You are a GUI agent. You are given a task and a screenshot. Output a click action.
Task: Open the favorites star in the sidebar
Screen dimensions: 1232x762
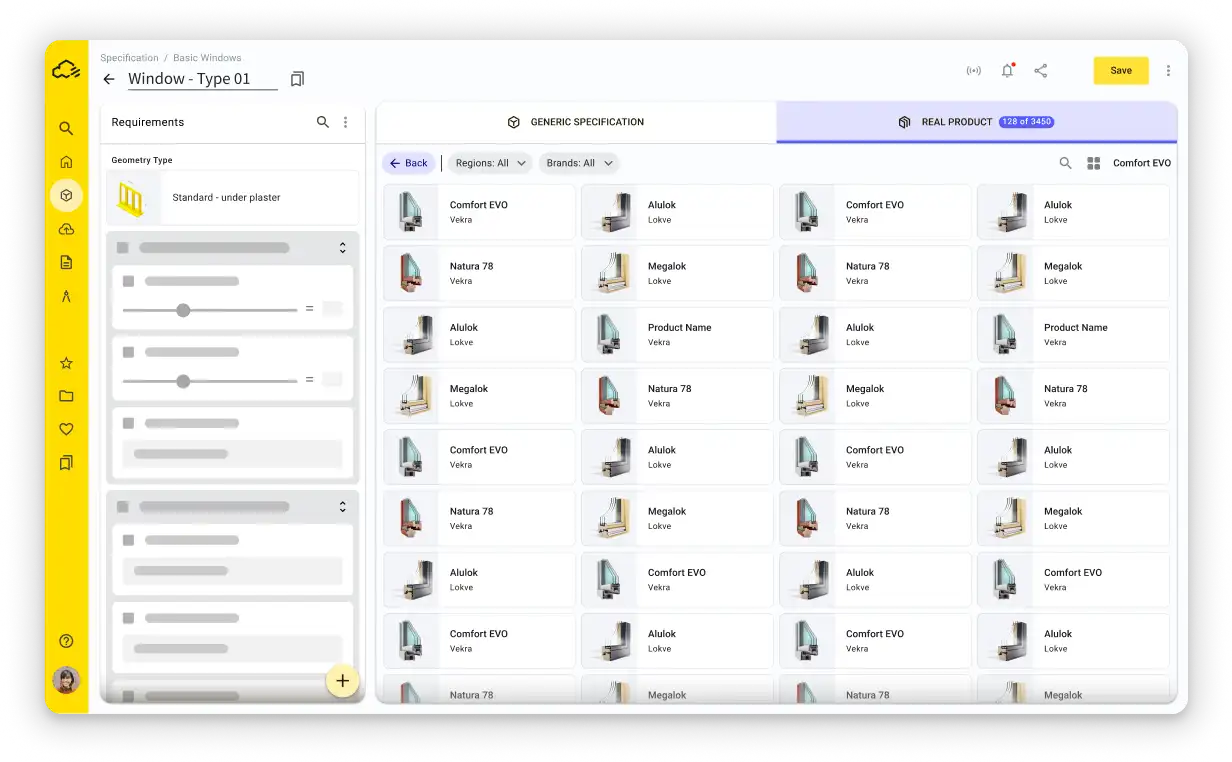66,363
